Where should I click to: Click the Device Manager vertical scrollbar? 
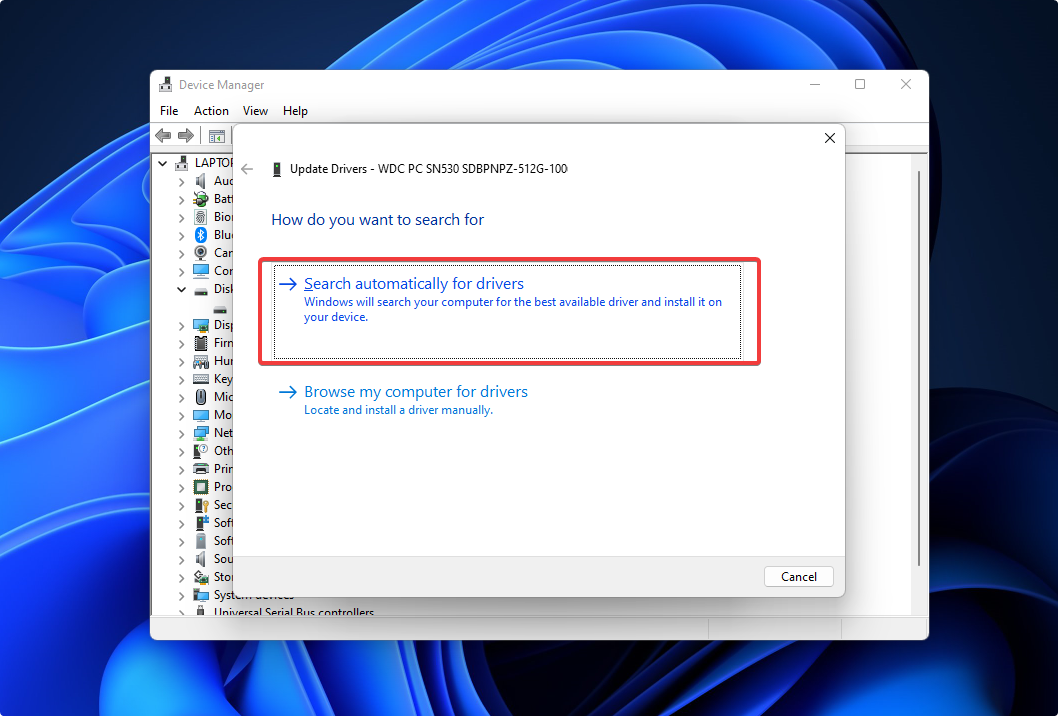pyautogui.click(x=919, y=368)
